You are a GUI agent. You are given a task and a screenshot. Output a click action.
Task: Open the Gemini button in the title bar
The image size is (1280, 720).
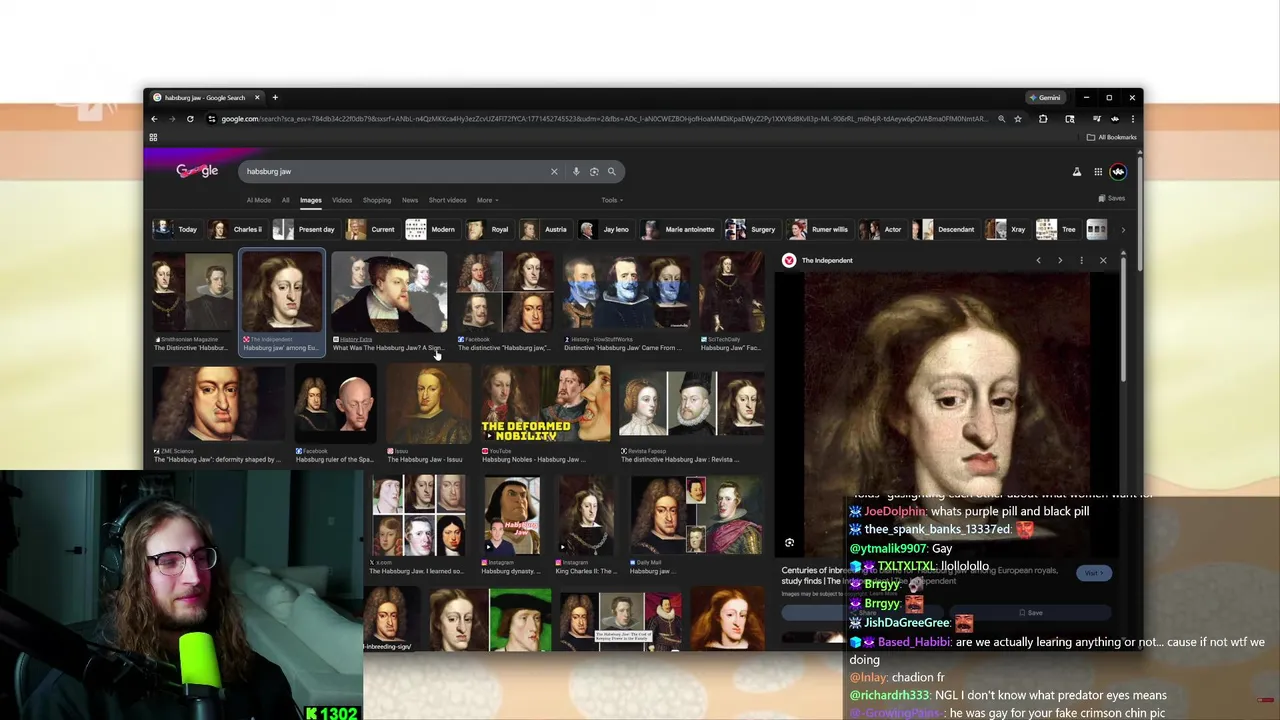point(1045,98)
